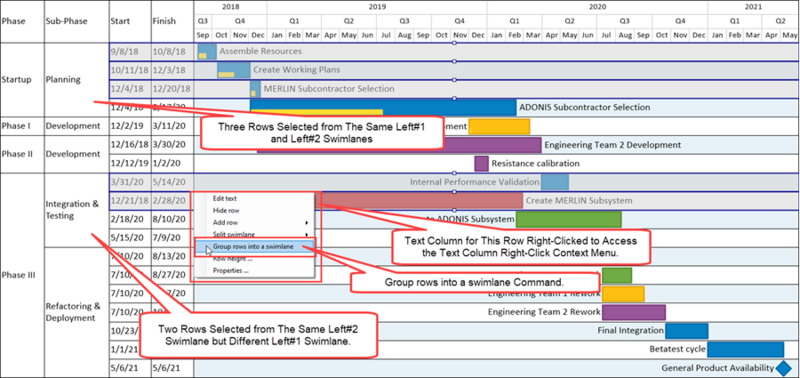The image size is (800, 378).
Task: Select the purple Engineering Team 2 Development bar
Action: 398,145
